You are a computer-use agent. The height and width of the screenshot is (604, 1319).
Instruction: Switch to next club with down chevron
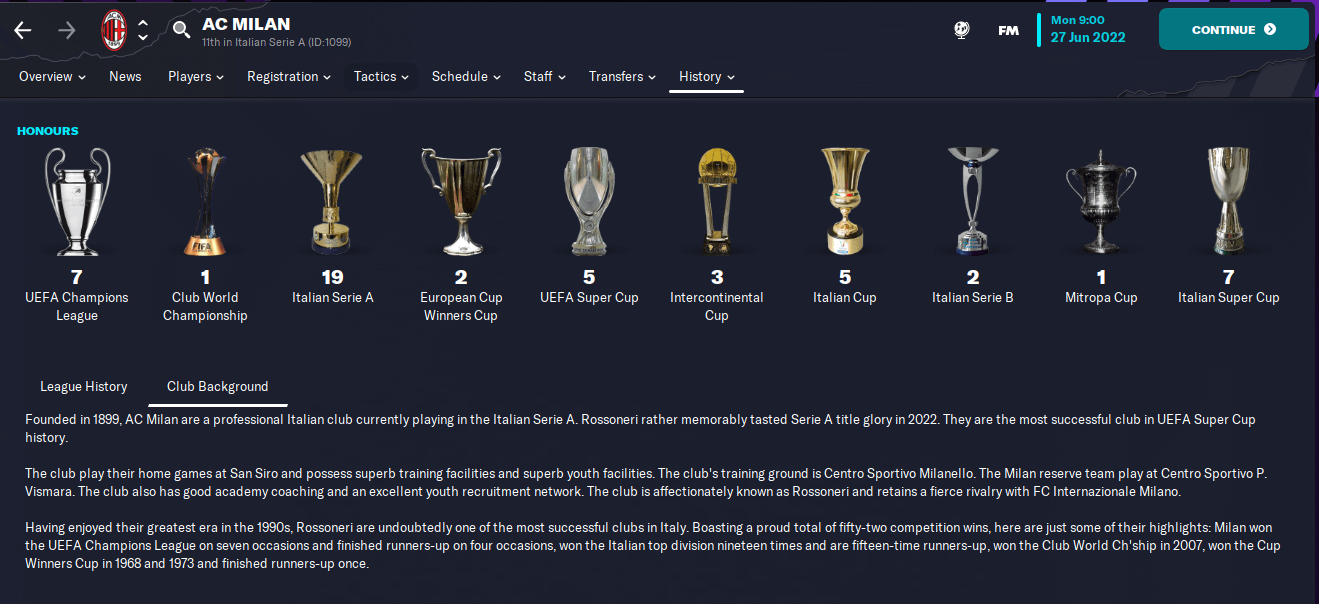tap(143, 38)
